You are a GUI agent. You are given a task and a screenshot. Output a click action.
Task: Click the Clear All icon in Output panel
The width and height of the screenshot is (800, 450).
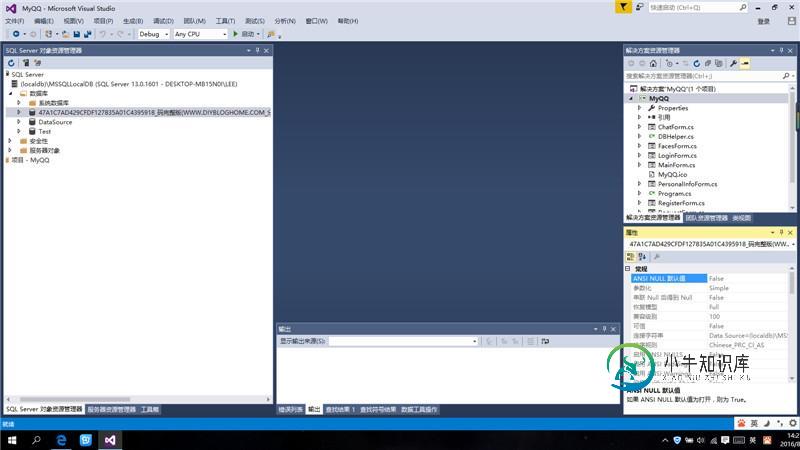pyautogui.click(x=531, y=341)
